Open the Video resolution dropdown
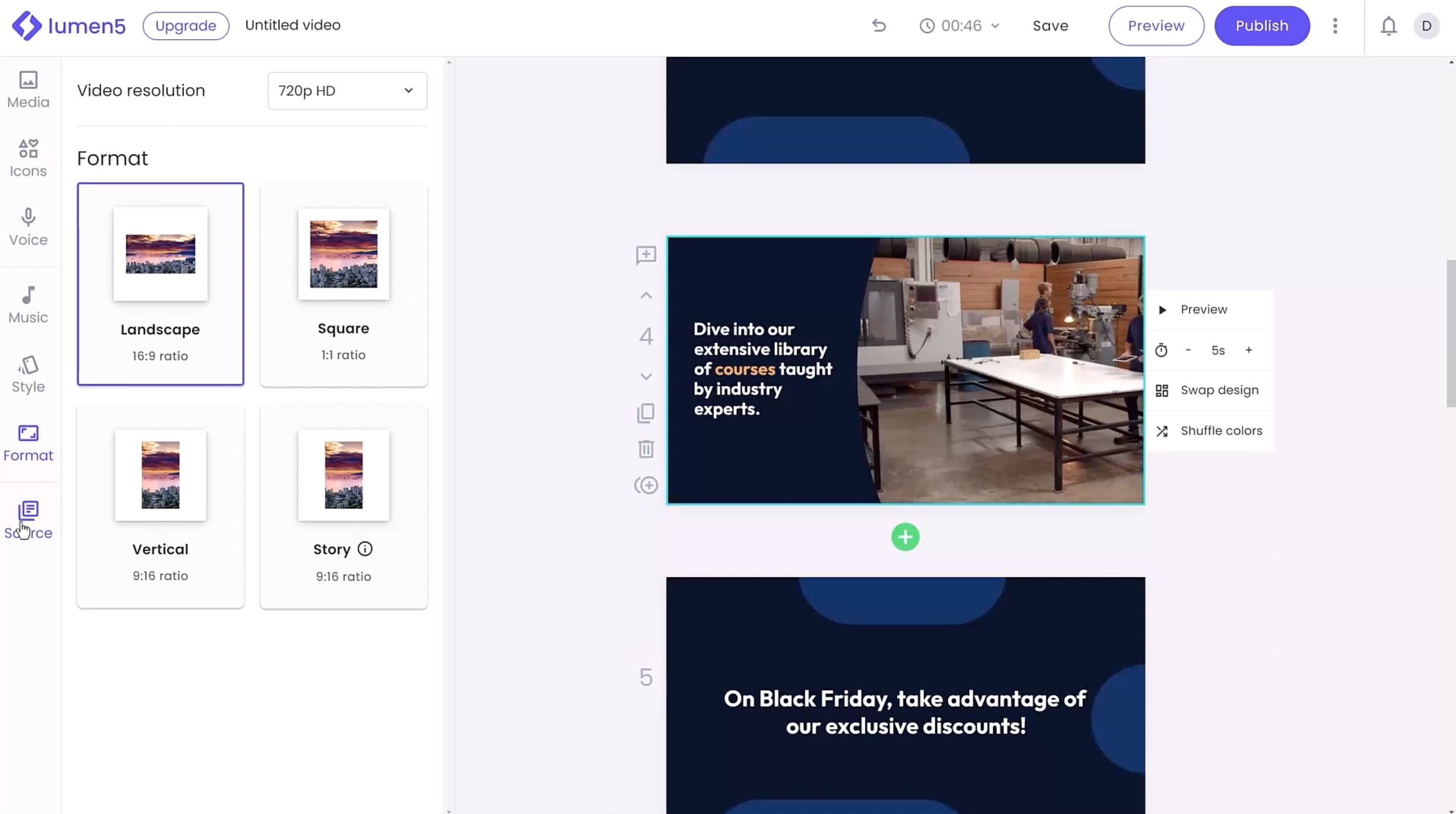The height and width of the screenshot is (814, 1456). pos(347,91)
